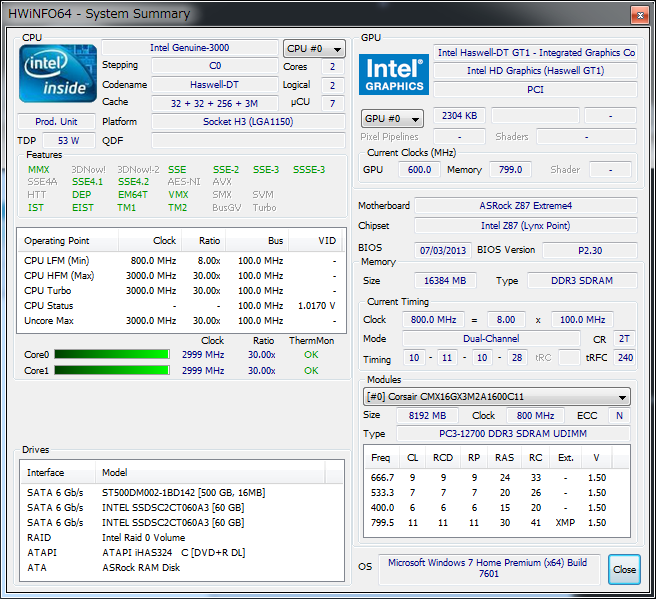Close the HWiNFO64 window with the X
Screen dimensions: 656x599
640,15
